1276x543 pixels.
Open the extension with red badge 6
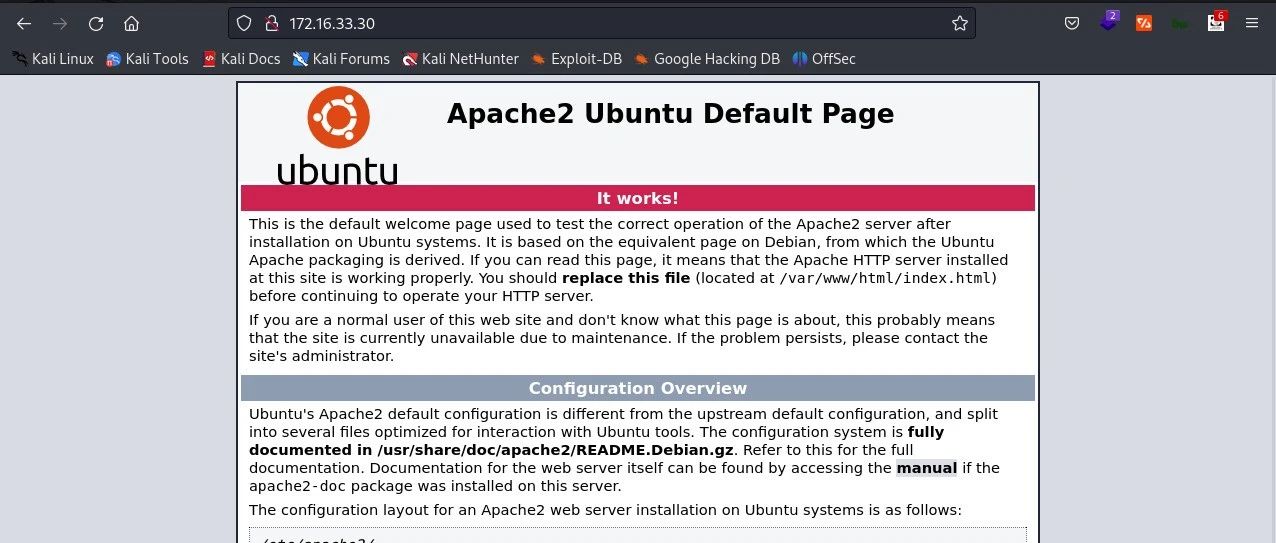click(1216, 21)
